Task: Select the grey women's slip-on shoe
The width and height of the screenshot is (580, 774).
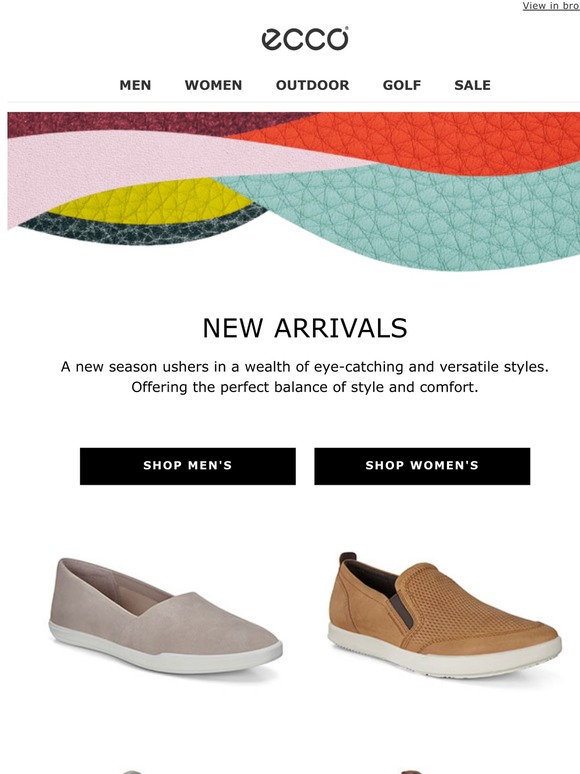Action: coord(165,615)
